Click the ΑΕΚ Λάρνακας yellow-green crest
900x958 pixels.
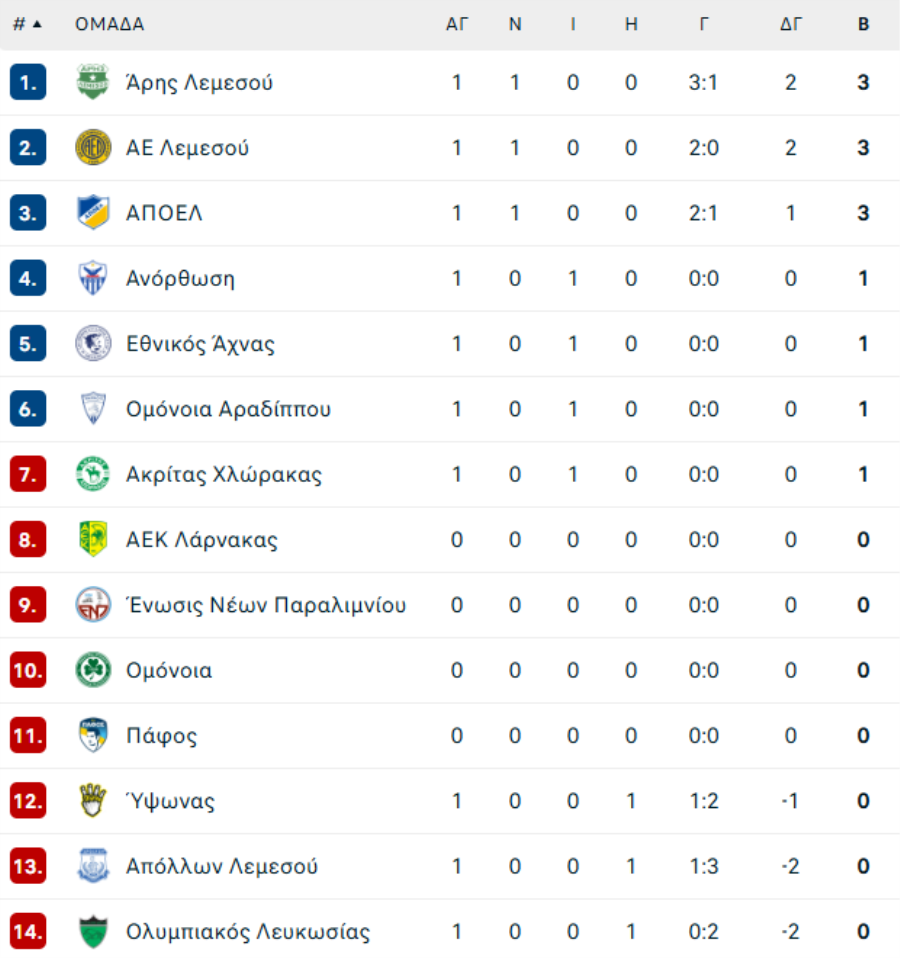coord(93,539)
